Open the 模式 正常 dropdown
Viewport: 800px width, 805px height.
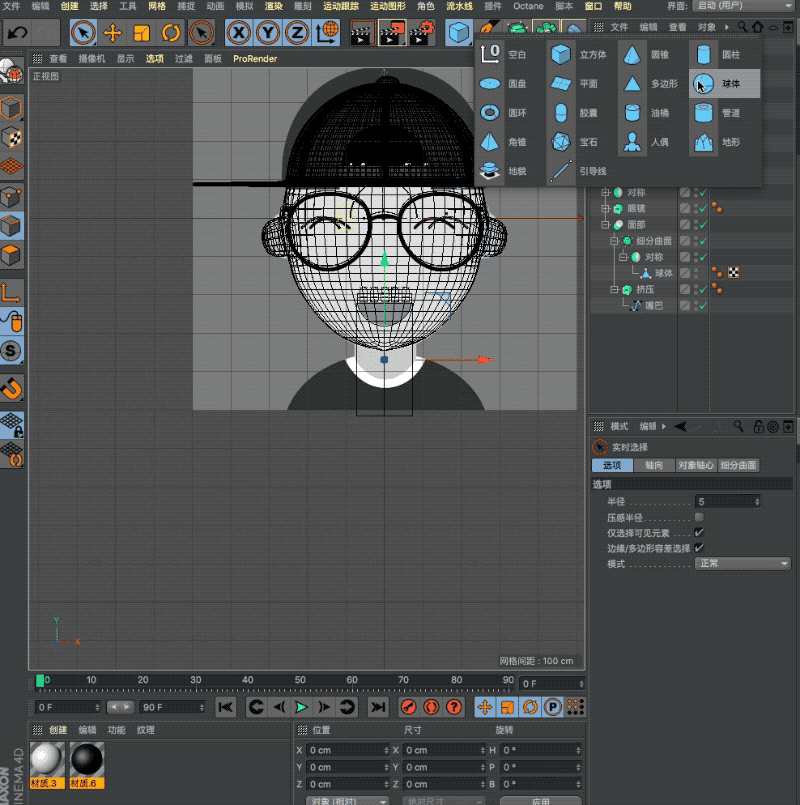[742, 564]
